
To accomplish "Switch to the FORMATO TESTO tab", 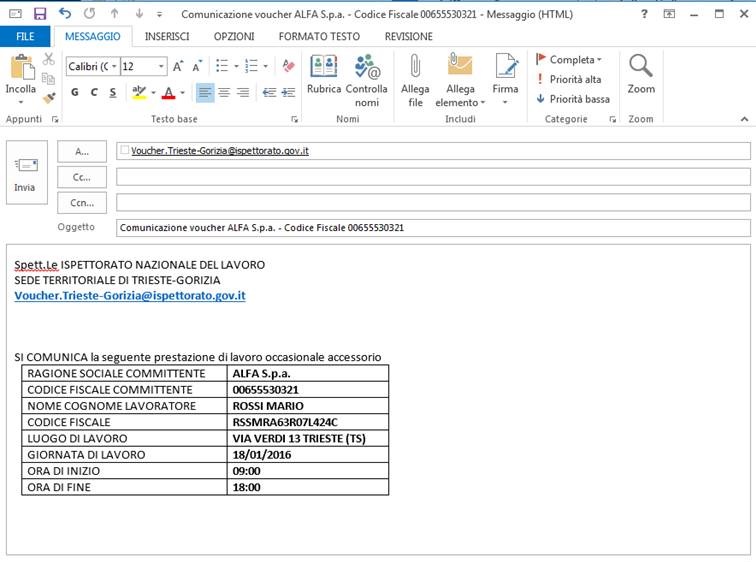I will [319, 37].
